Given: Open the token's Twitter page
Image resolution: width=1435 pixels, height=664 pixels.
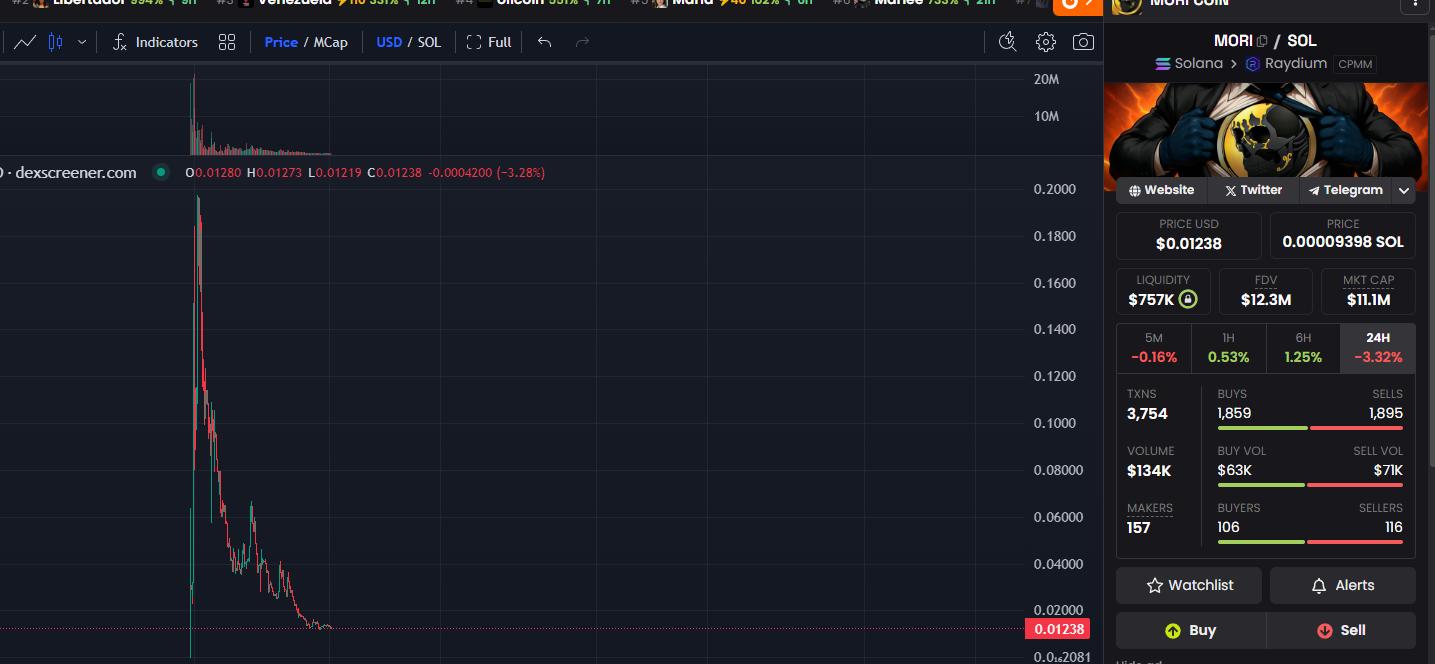Looking at the screenshot, I should coord(1253,190).
